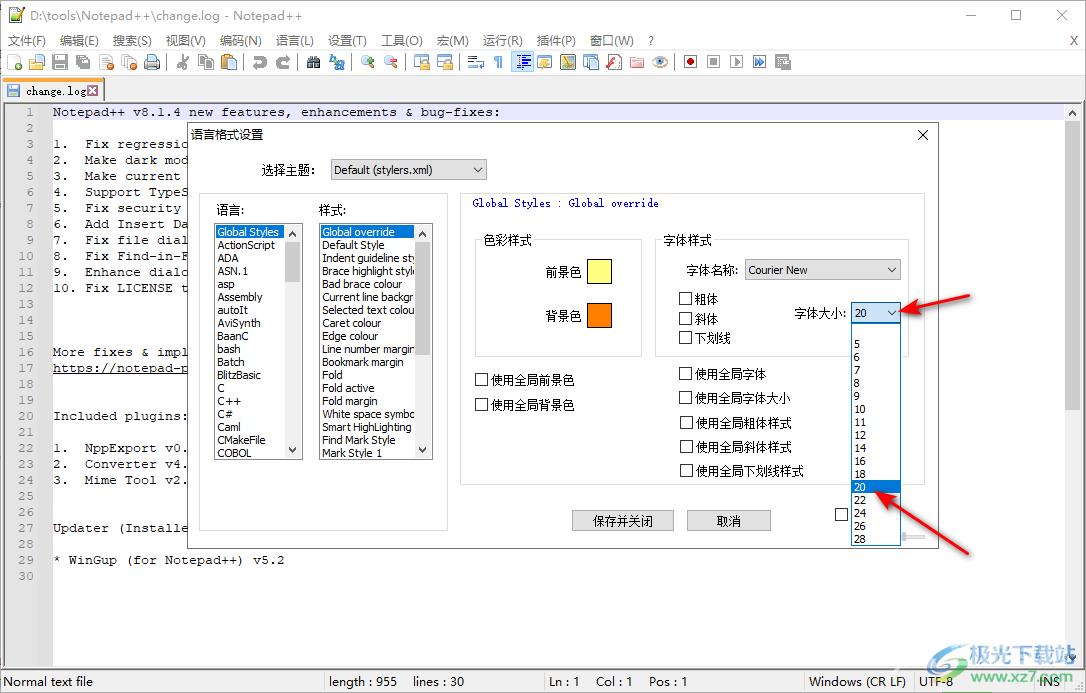Choose font size 28 in list
The width and height of the screenshot is (1086, 693).
(x=875, y=539)
